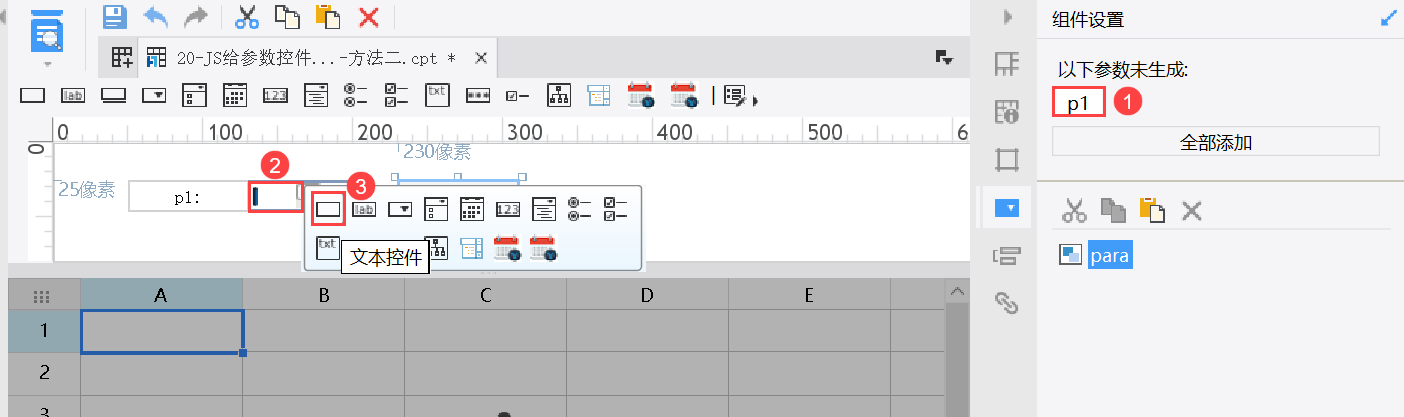The height and width of the screenshot is (417, 1404).
Task: Click the Save icon in top toolbar
Action: click(115, 16)
